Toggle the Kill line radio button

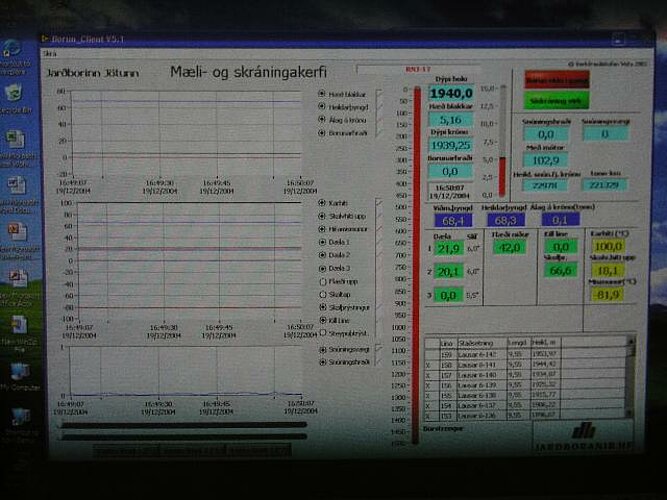point(322,319)
